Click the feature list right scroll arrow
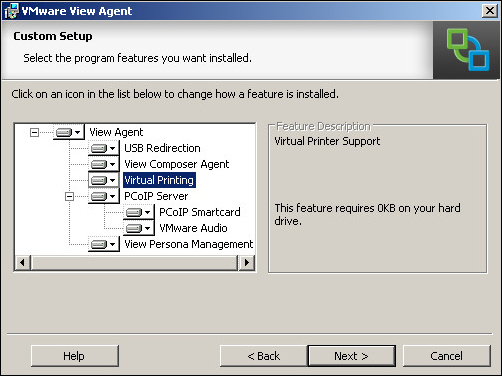 pos(247,262)
